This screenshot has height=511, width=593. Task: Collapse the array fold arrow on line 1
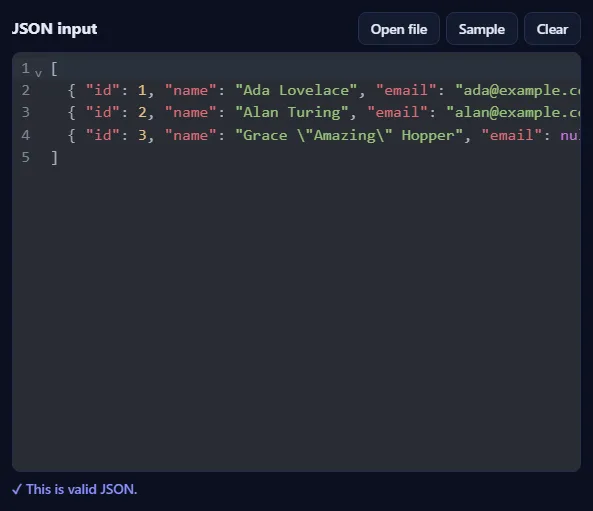tap(38, 73)
